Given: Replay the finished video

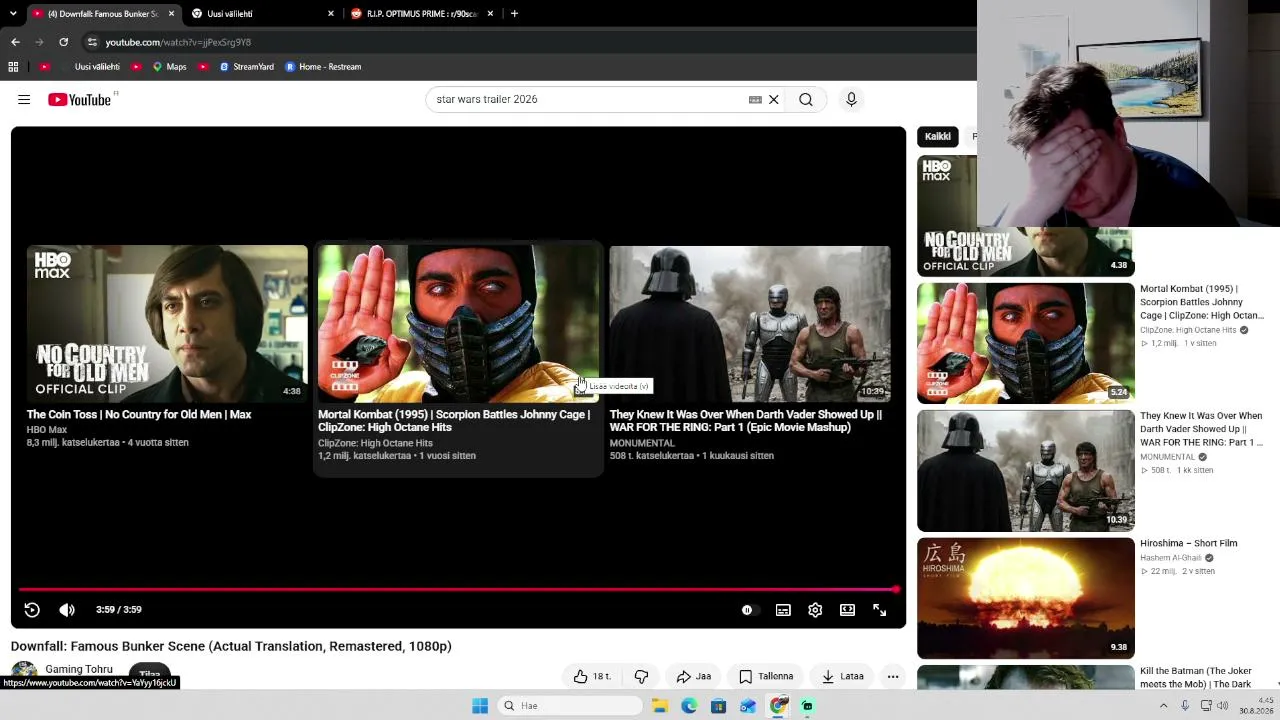Looking at the screenshot, I should tap(32, 610).
